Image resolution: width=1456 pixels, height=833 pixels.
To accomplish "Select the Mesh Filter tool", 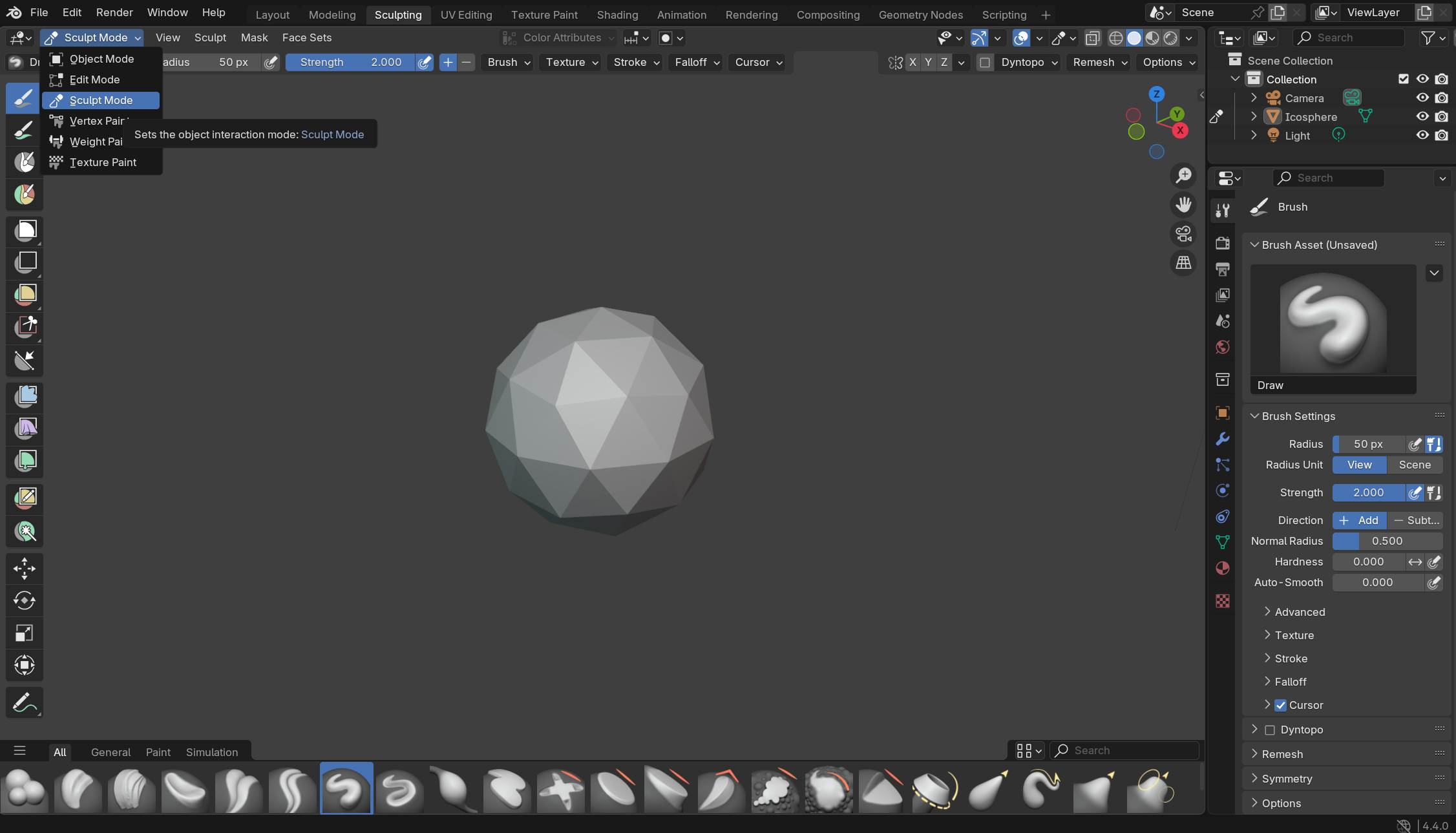I will (x=24, y=395).
